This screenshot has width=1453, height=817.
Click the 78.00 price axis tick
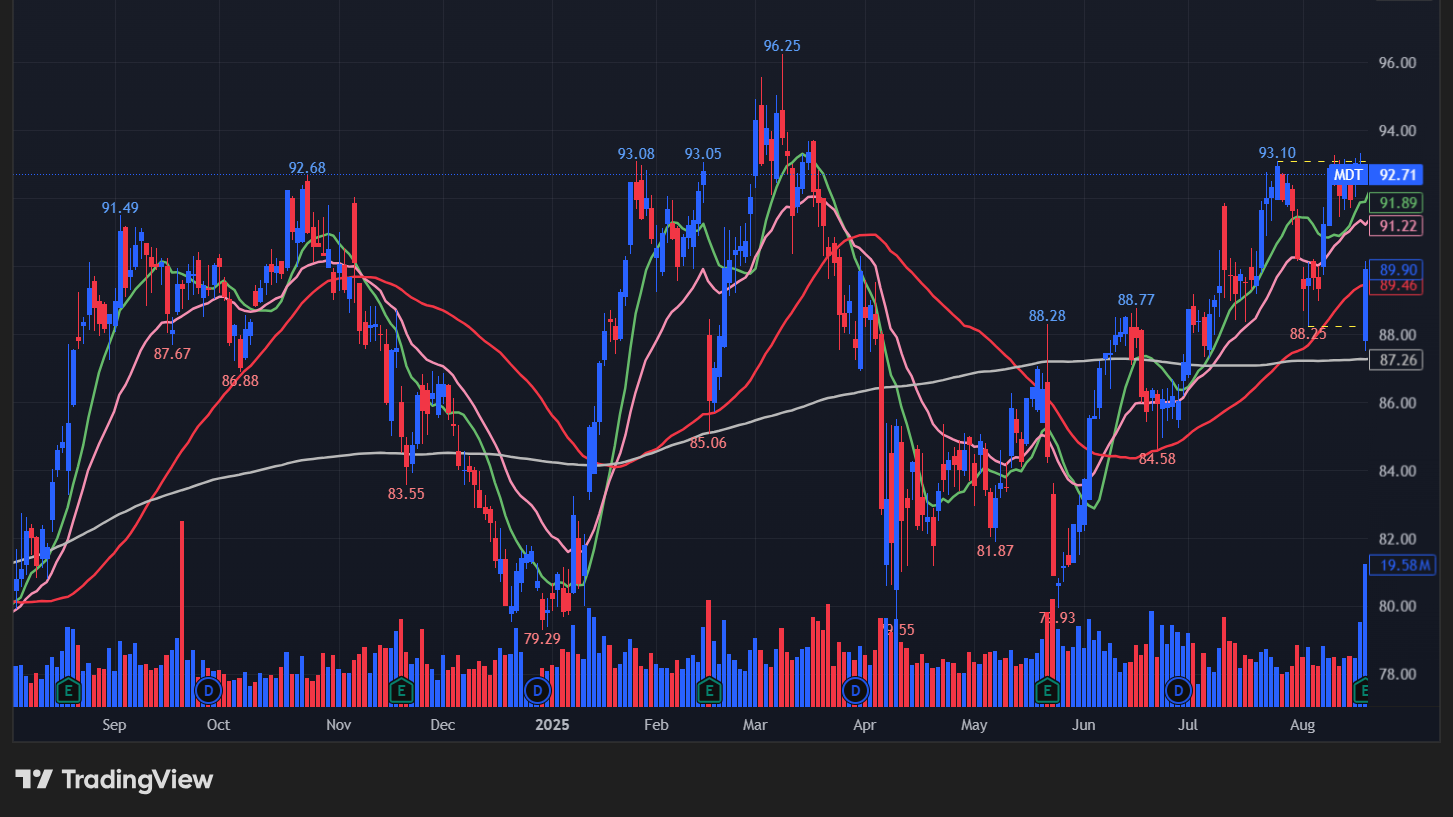point(1398,674)
